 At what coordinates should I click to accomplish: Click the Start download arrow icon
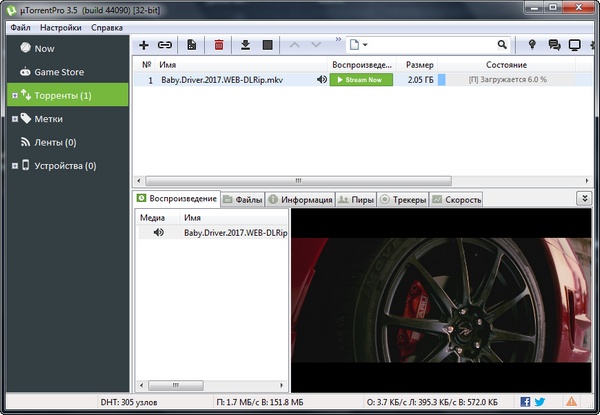point(245,45)
